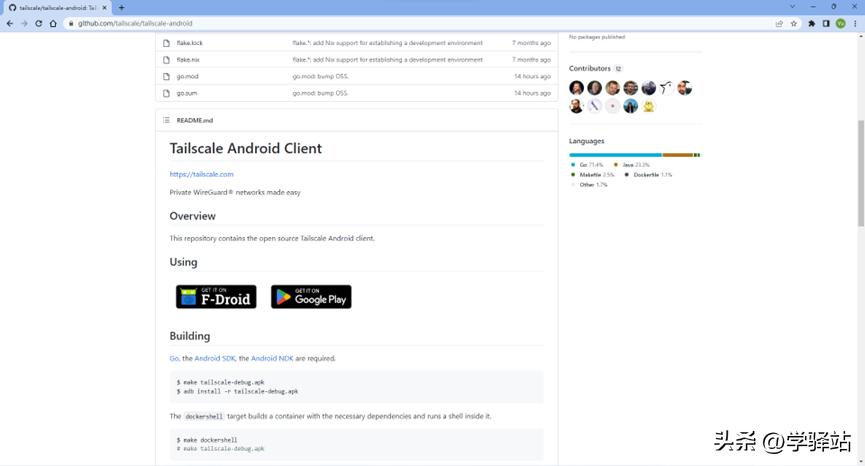The image size is (865, 466).
Task: Select the Dockerfile language entry
Action: point(648,175)
